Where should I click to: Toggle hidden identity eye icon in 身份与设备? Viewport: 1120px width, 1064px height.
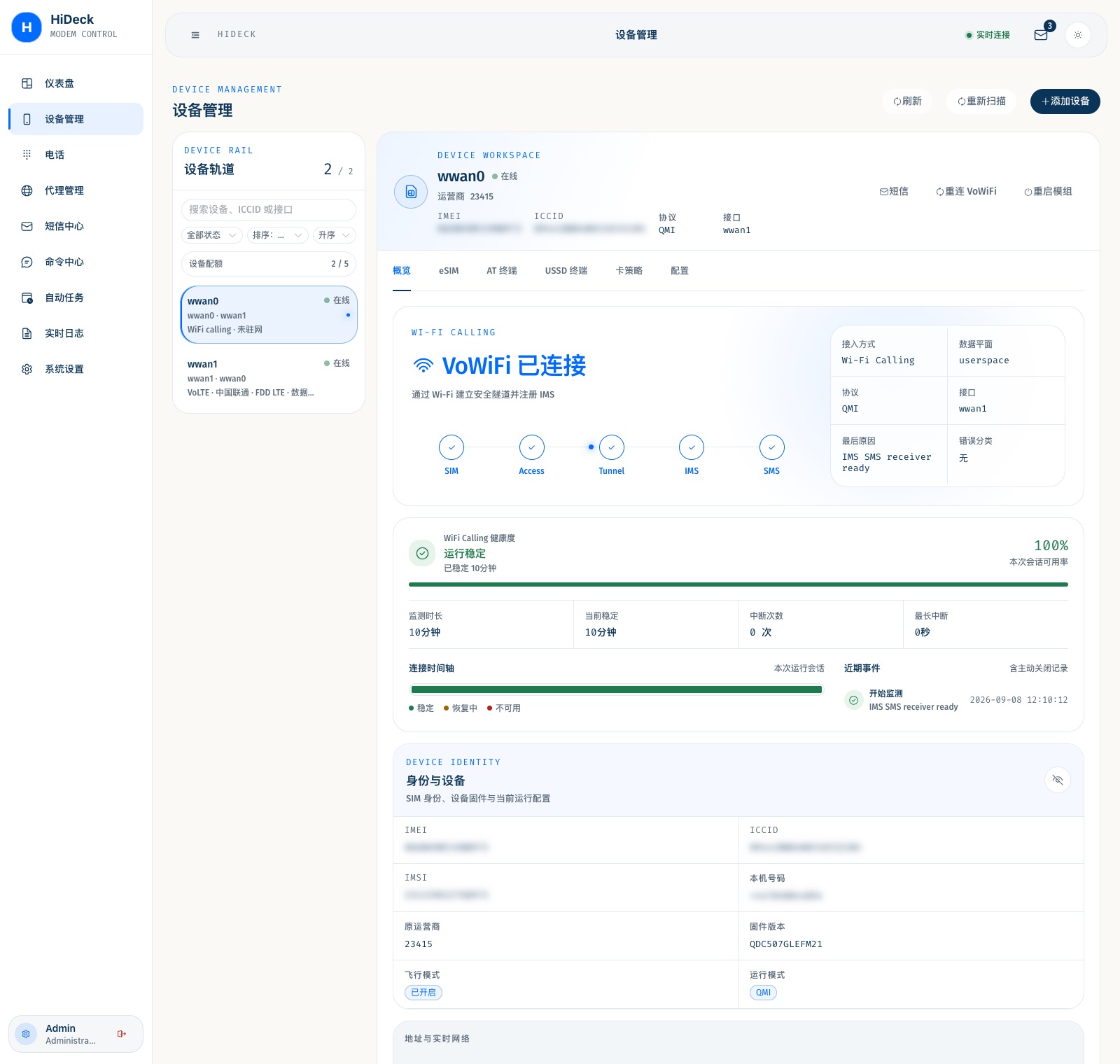[1058, 780]
